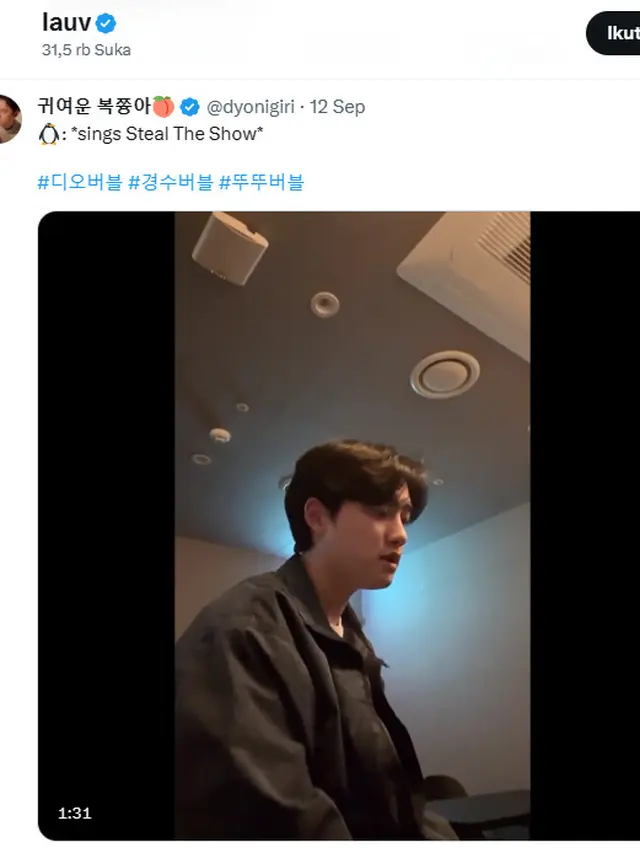Viewport: 640px width, 853px height.
Task: Click the peach emoji in display name
Action: tap(163, 107)
